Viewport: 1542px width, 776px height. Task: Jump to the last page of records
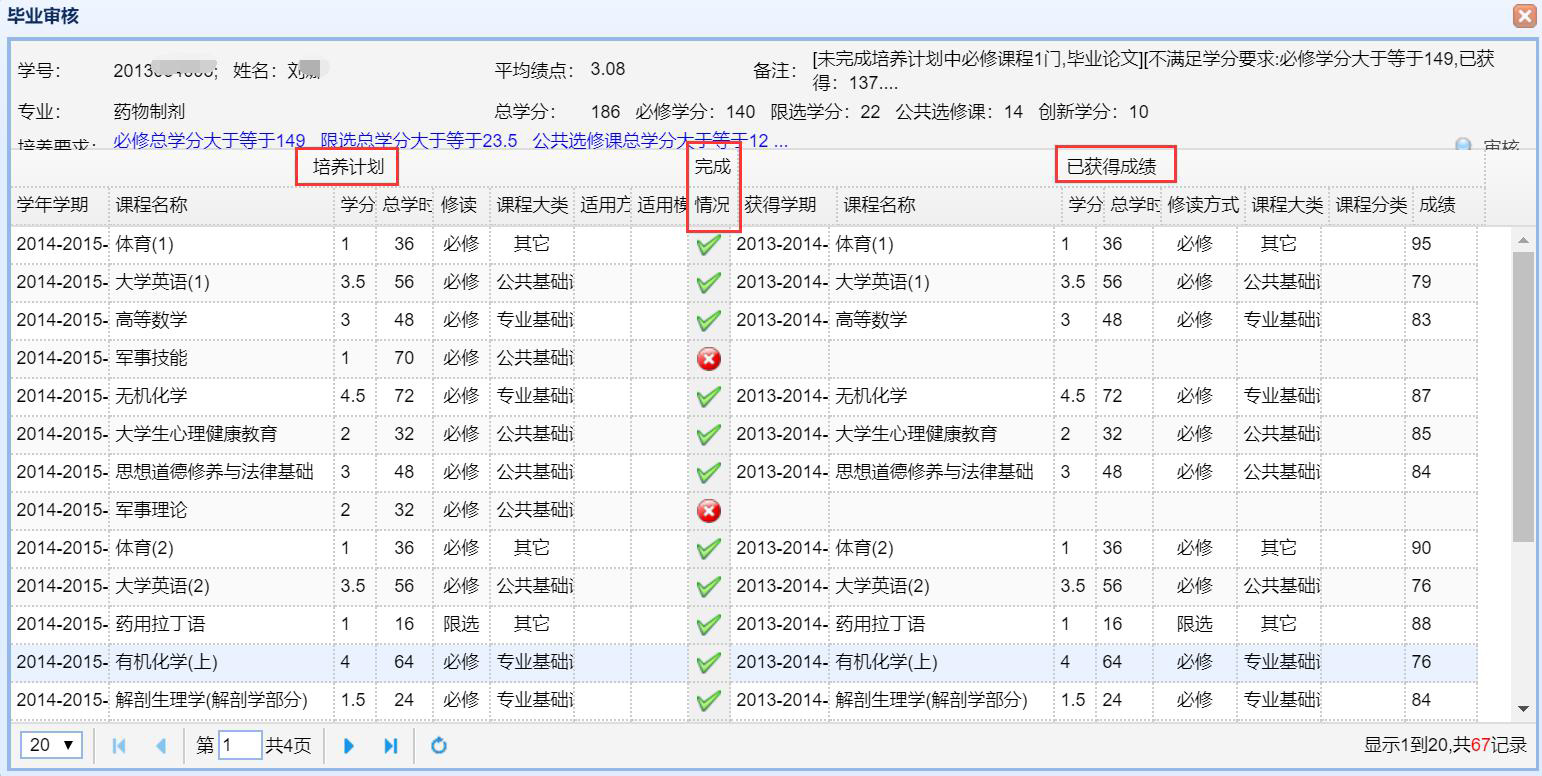[391, 746]
